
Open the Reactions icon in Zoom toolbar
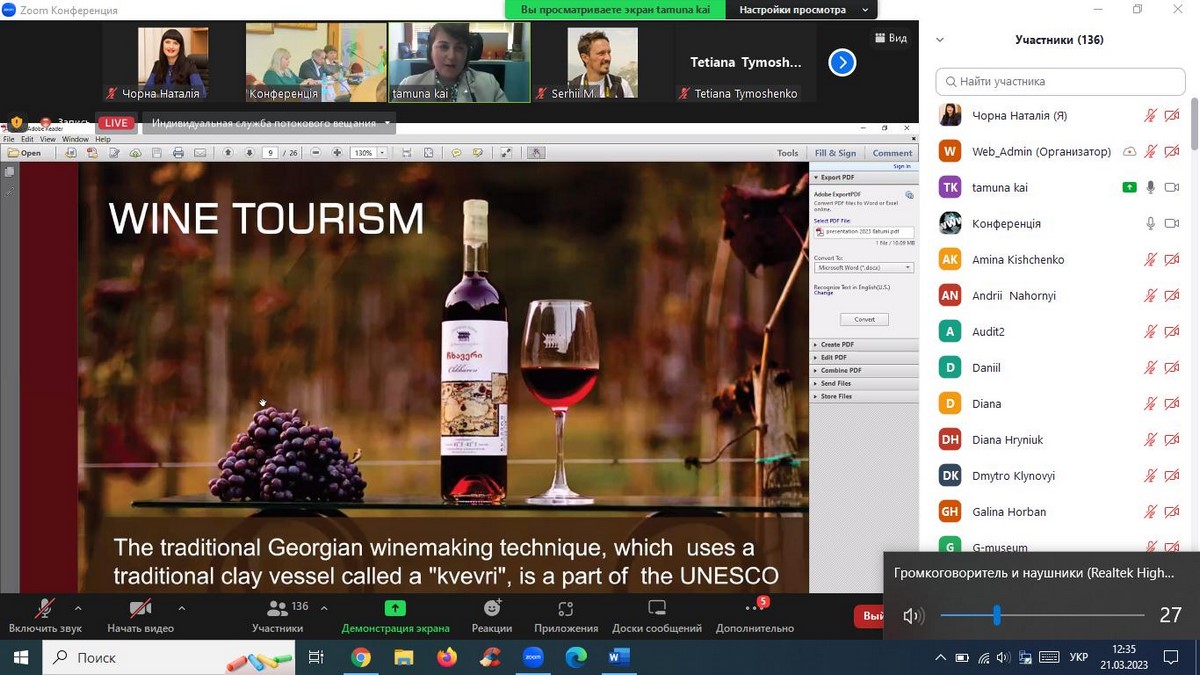491,608
